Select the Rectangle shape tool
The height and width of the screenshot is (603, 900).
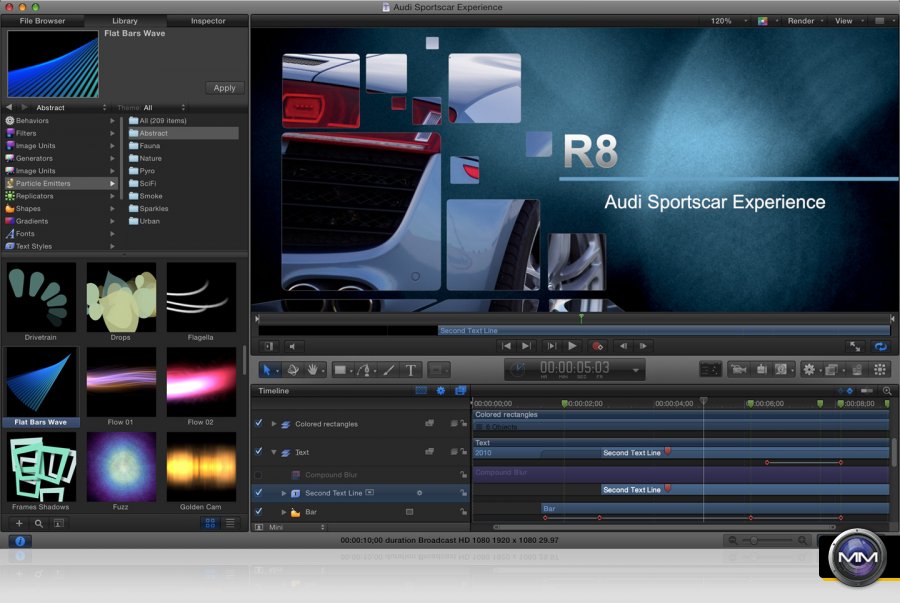click(341, 370)
